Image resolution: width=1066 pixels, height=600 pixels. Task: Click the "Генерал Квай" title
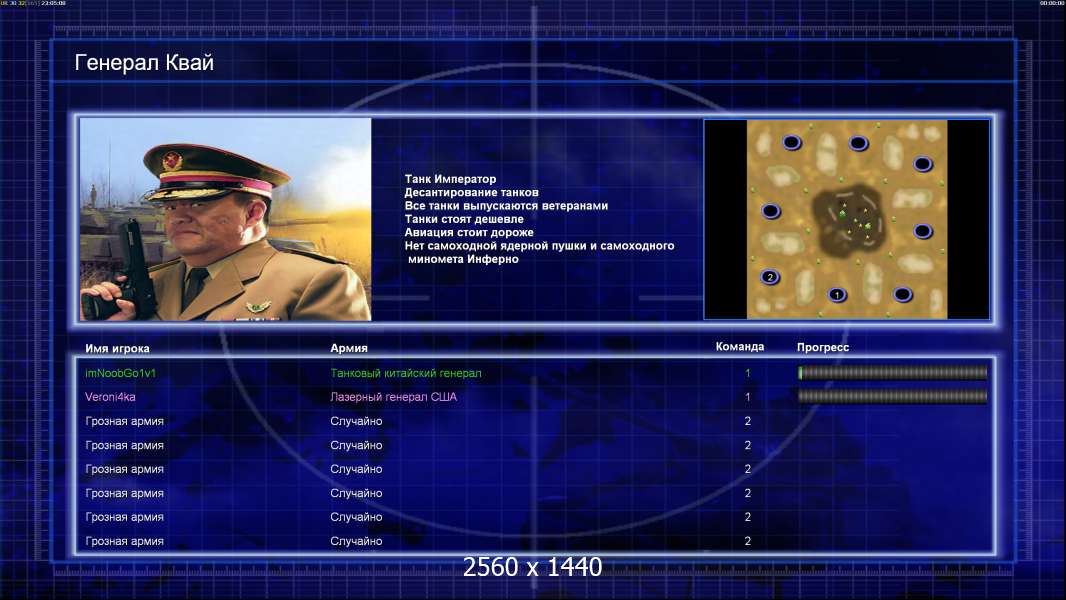(x=144, y=63)
